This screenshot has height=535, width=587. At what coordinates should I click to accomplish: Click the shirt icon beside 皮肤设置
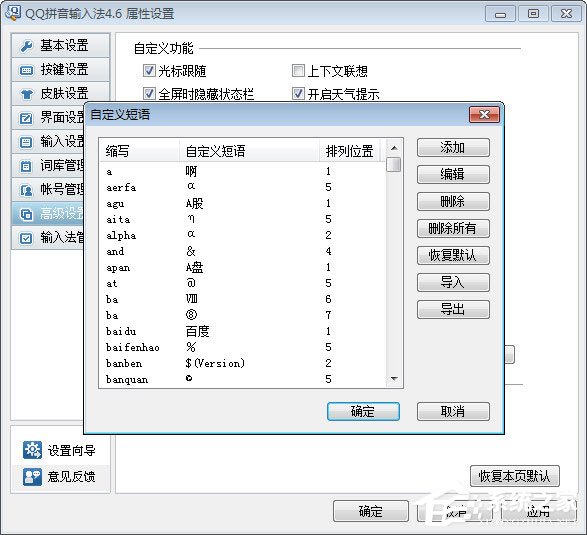(x=26, y=94)
